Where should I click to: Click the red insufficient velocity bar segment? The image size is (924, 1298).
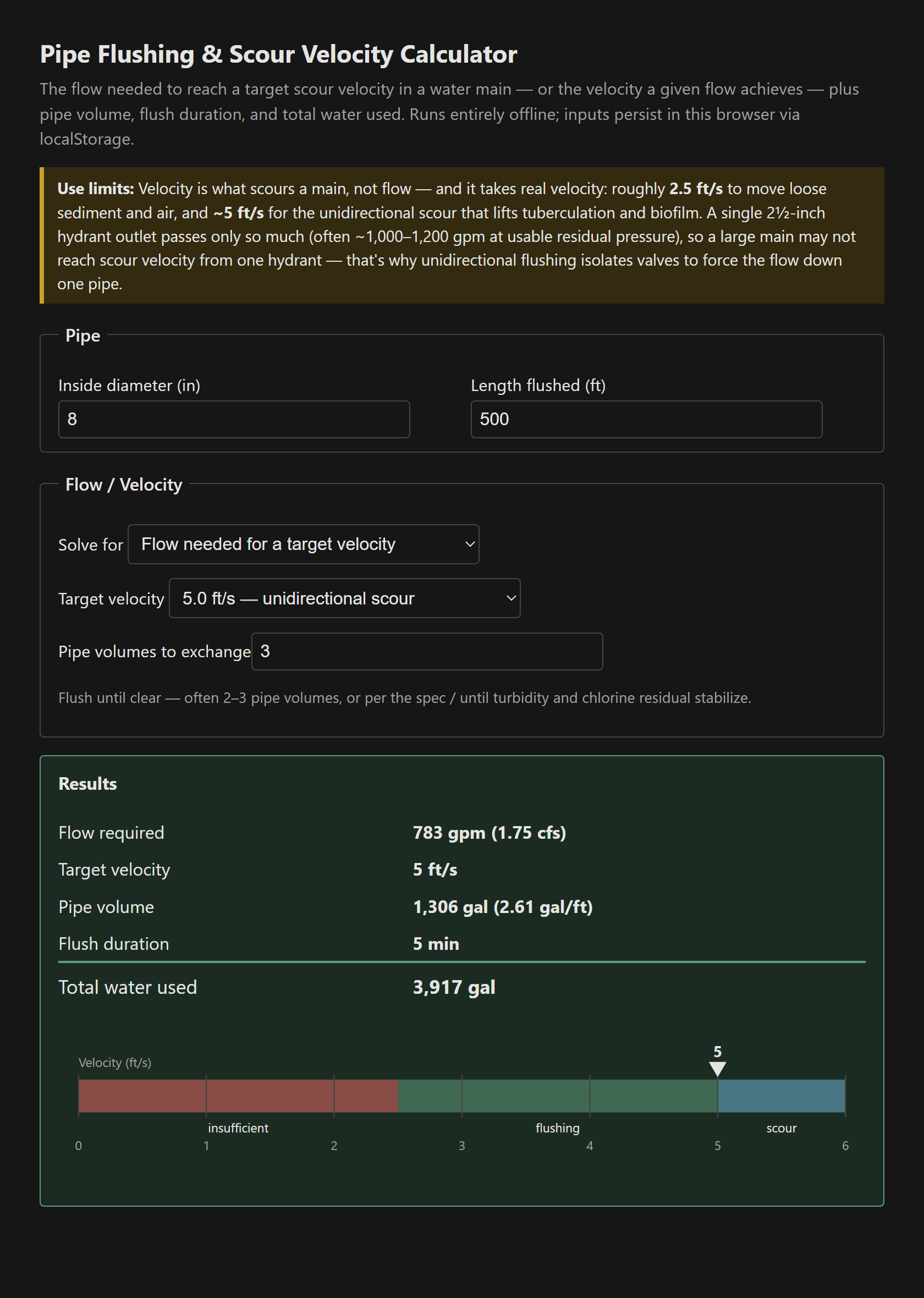coord(238,1096)
